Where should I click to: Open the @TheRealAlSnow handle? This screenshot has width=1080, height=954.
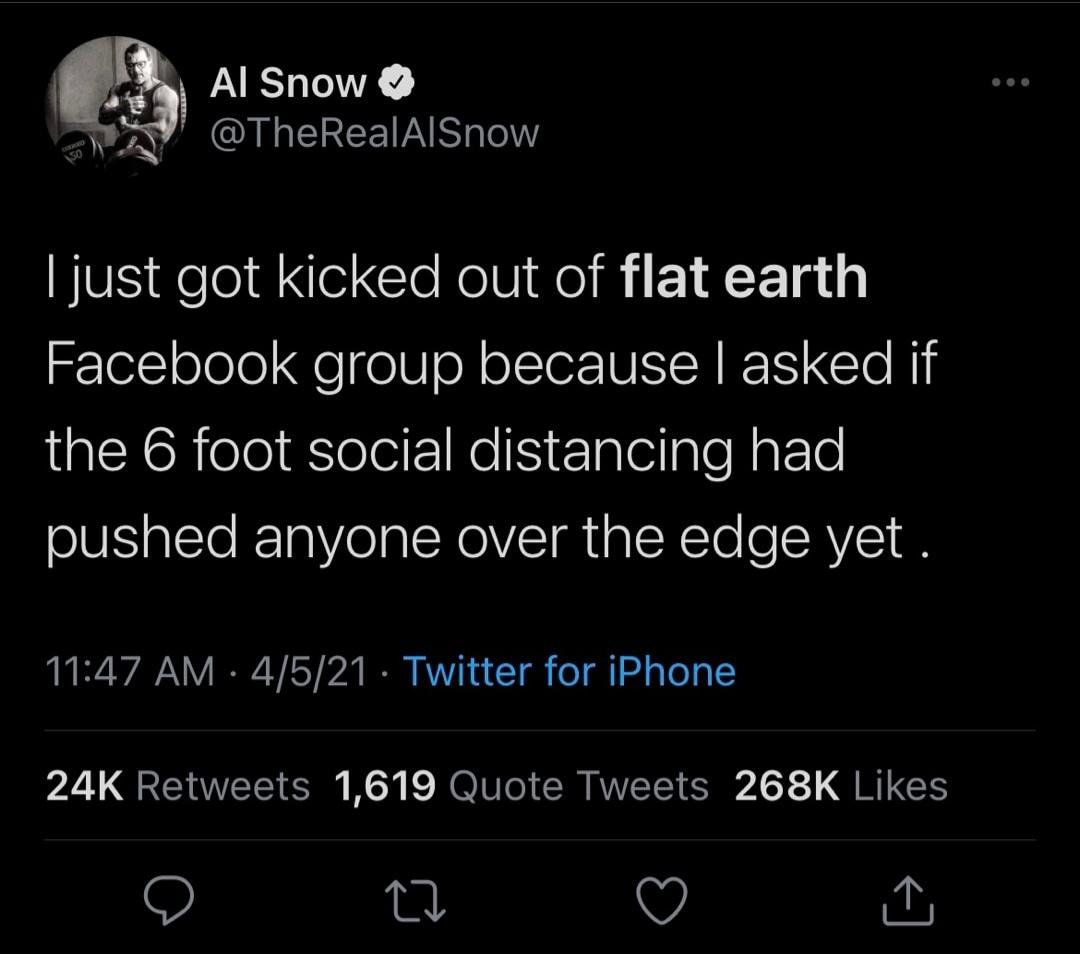click(374, 133)
